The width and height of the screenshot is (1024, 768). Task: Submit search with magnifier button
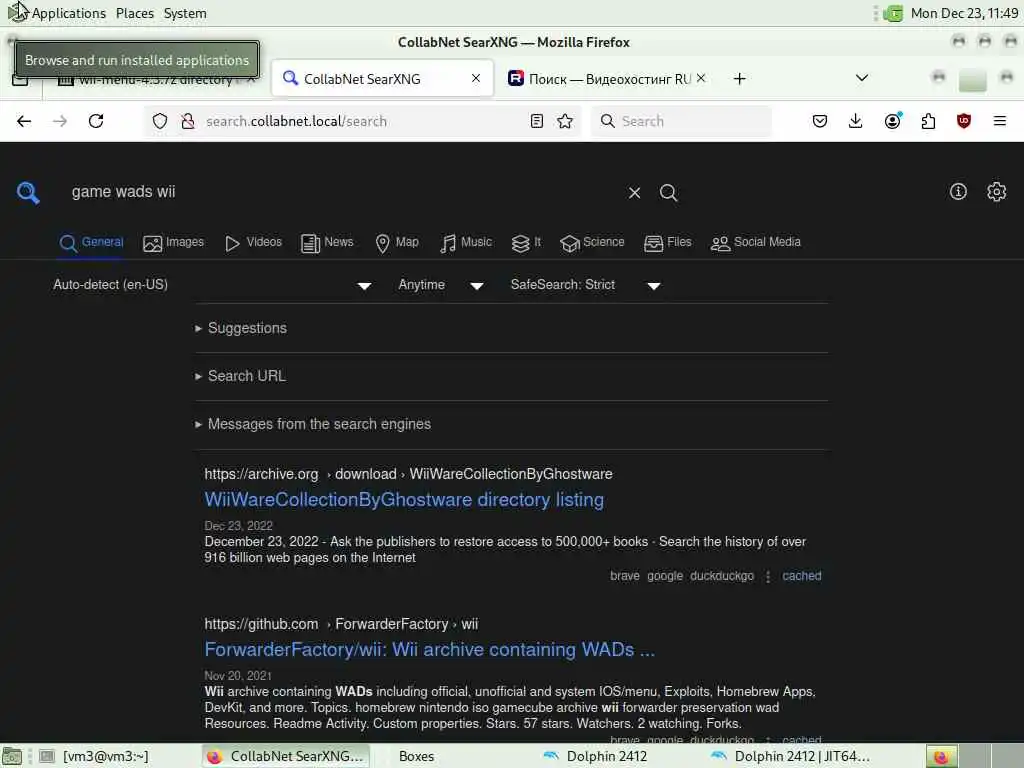tap(668, 193)
